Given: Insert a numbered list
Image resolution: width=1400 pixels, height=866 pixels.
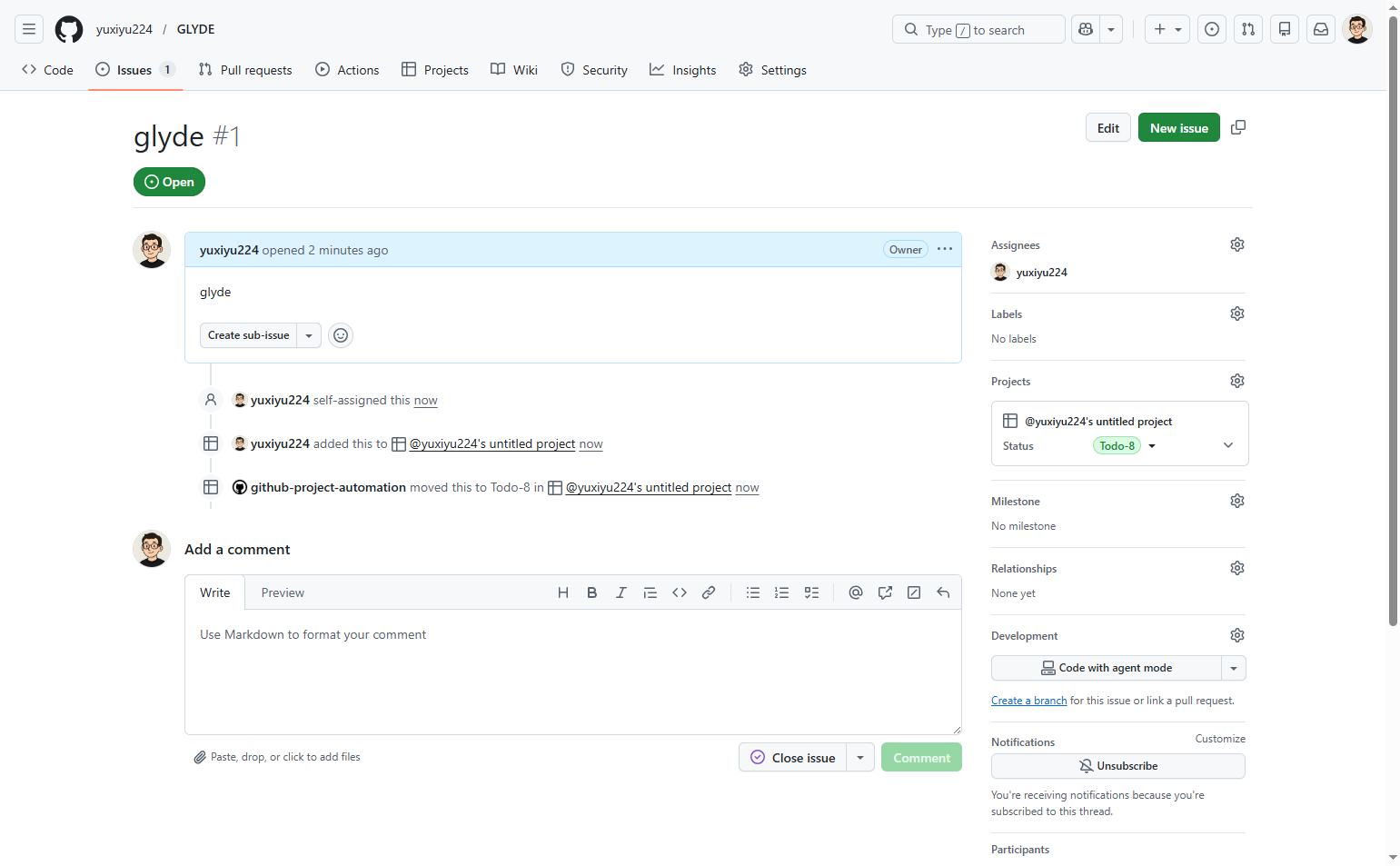Looking at the screenshot, I should (x=782, y=592).
